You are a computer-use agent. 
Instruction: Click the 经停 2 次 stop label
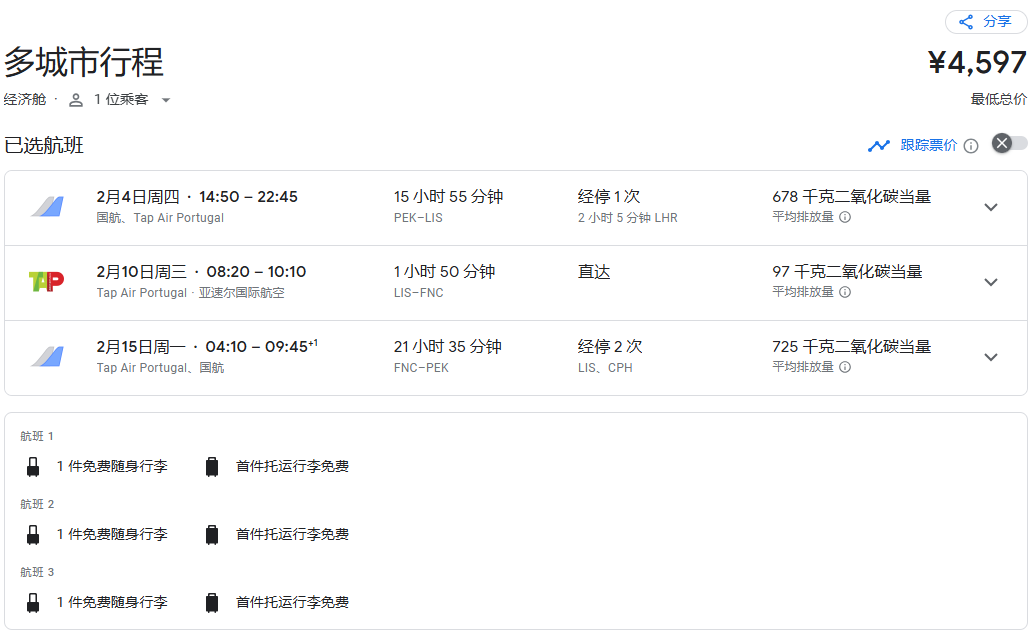[610, 347]
